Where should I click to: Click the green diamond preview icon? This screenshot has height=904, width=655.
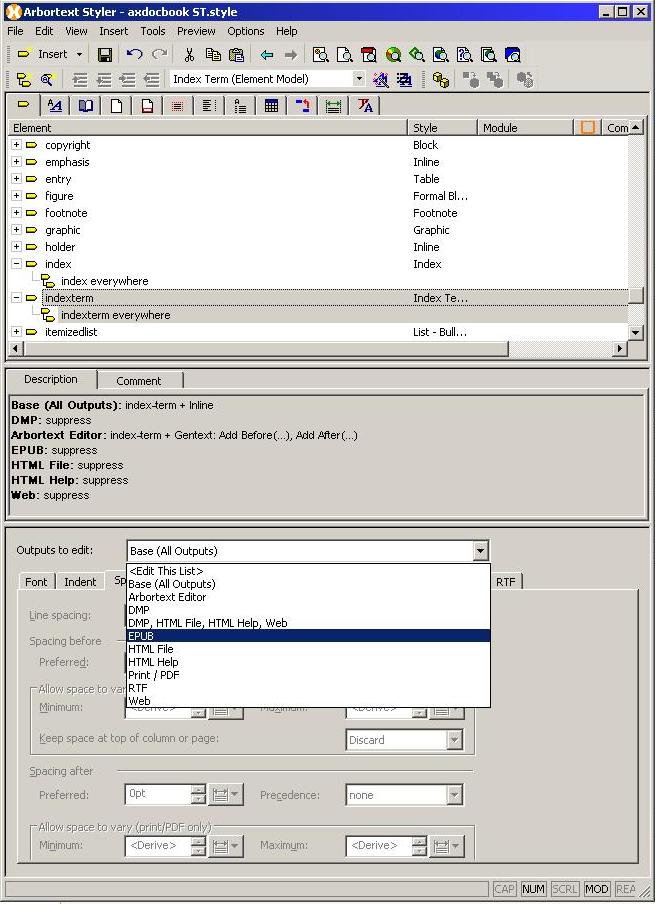click(x=417, y=55)
